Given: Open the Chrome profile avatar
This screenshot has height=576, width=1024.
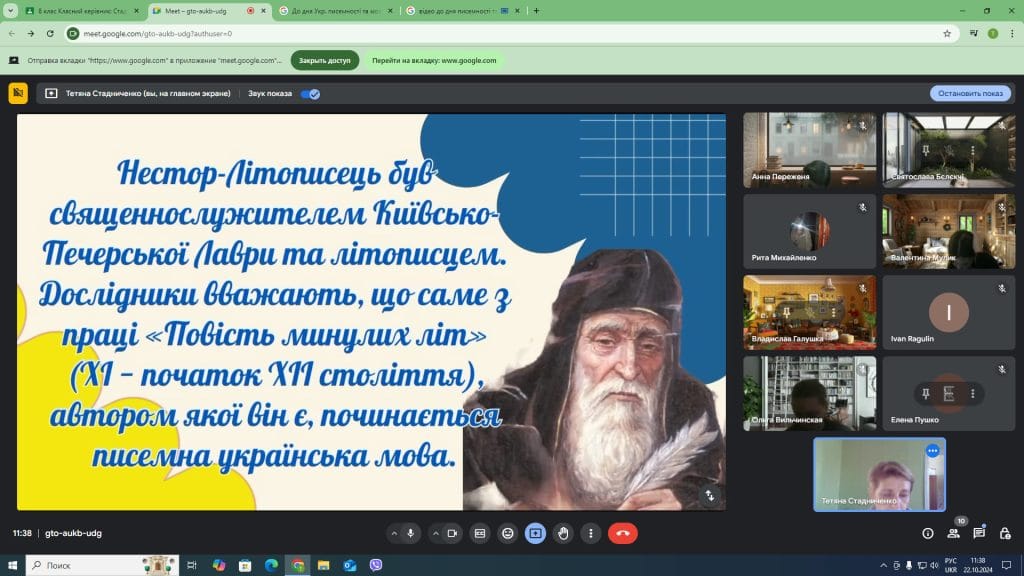Looking at the screenshot, I should tap(993, 33).
